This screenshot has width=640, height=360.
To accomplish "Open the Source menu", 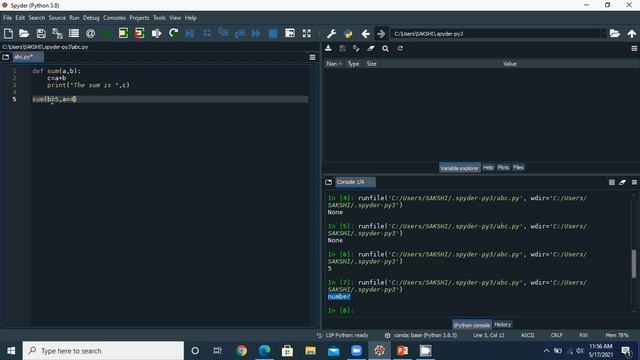I will click(57, 18).
